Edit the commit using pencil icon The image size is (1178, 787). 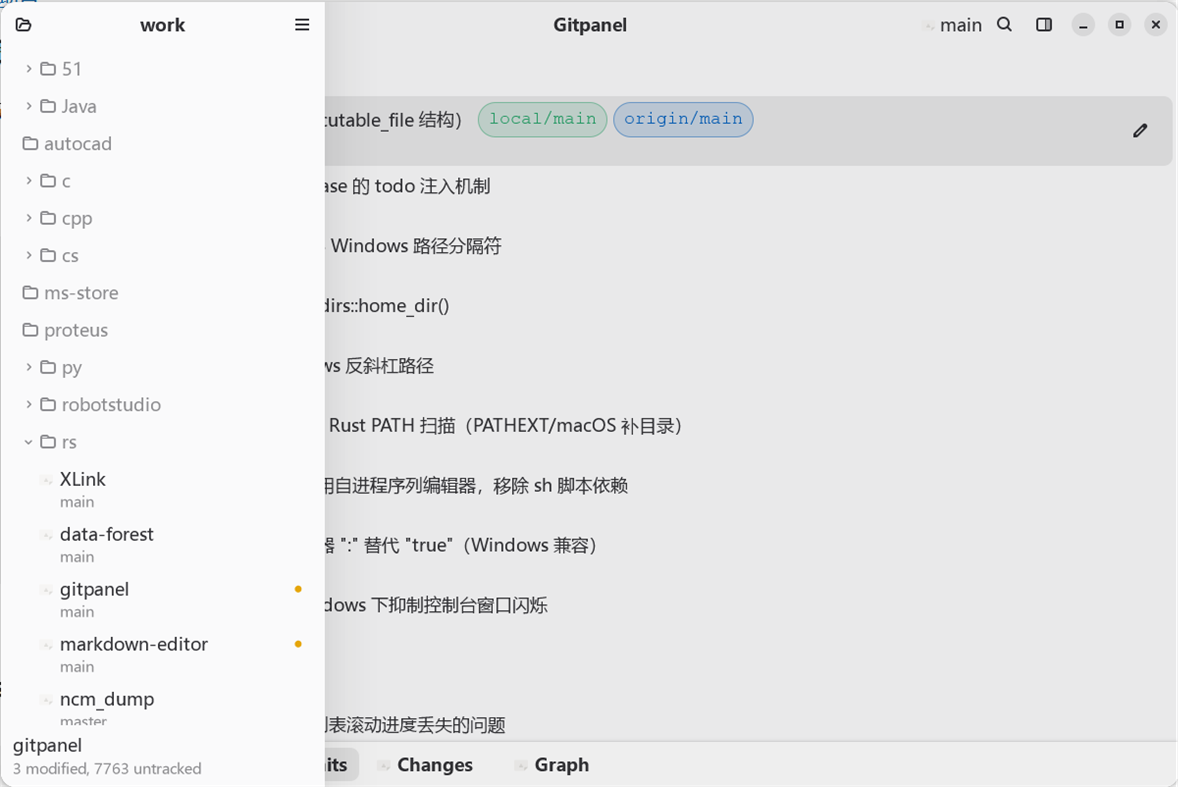(1140, 131)
